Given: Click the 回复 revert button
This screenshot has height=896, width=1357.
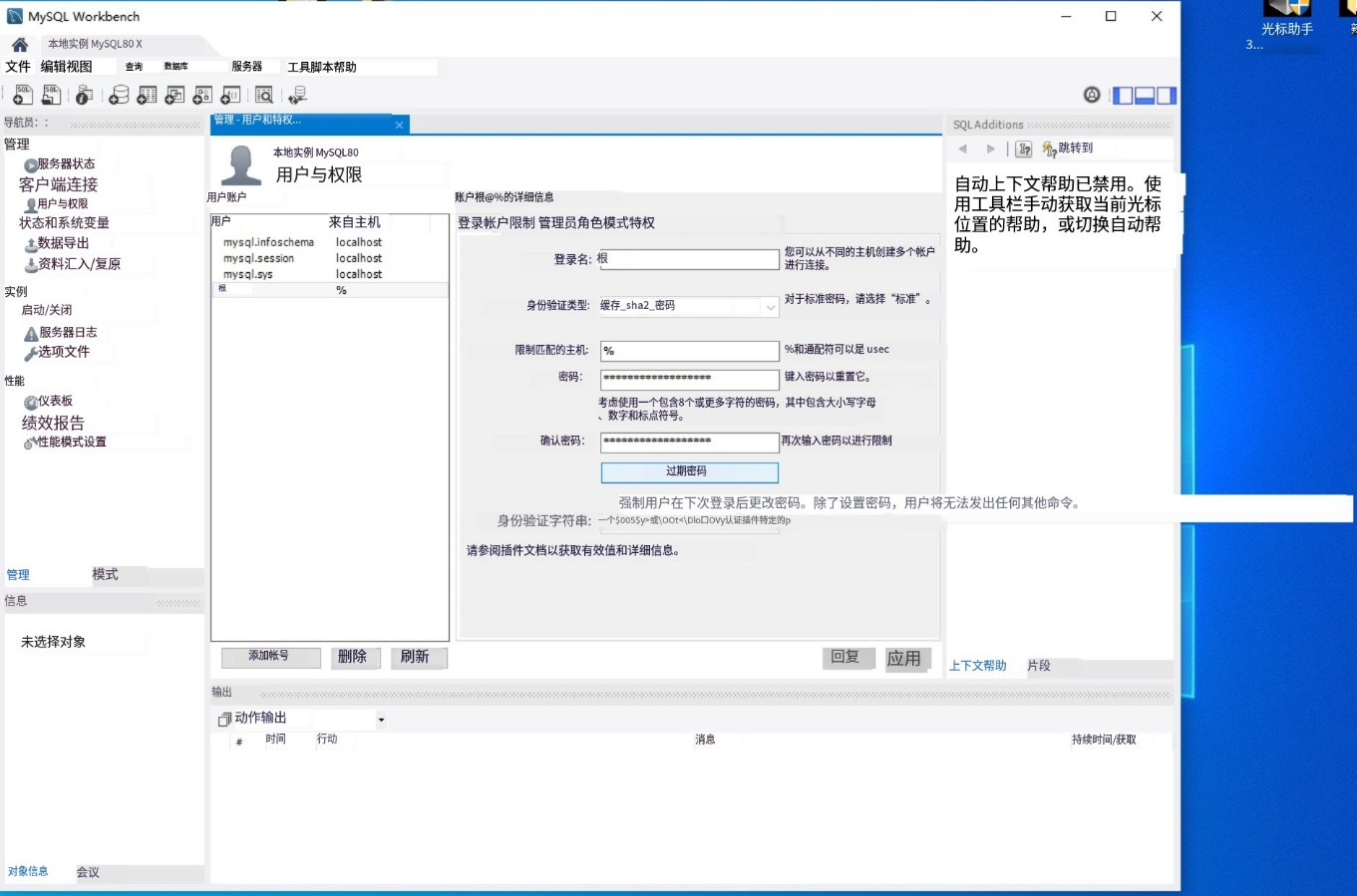Looking at the screenshot, I should pos(847,657).
